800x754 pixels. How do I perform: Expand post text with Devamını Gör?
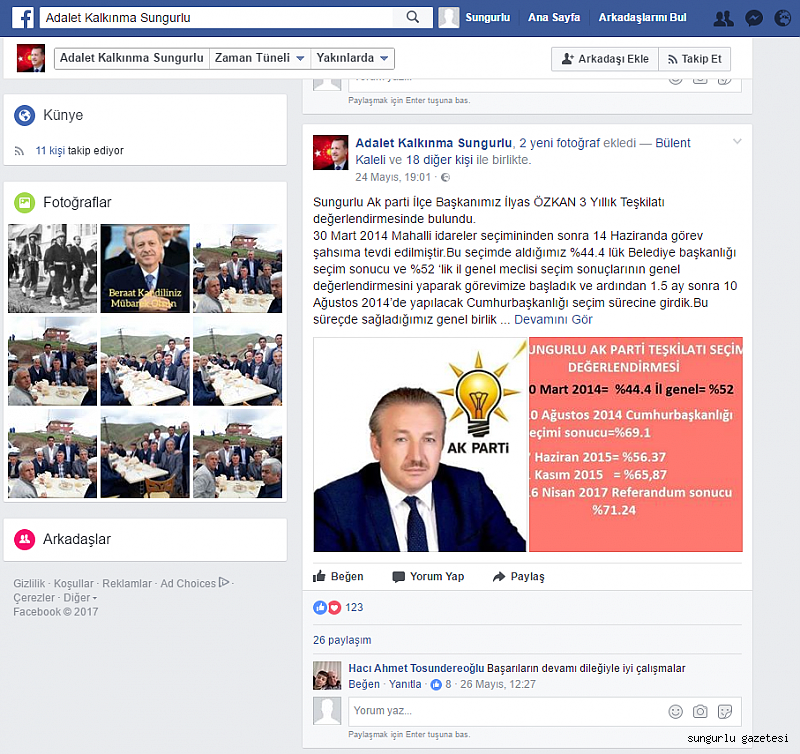click(553, 320)
